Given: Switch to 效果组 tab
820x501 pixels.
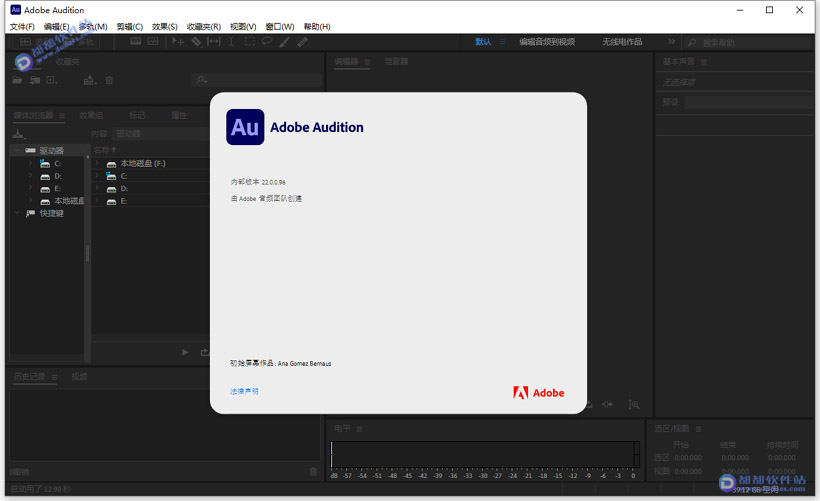Looking at the screenshot, I should 91,115.
